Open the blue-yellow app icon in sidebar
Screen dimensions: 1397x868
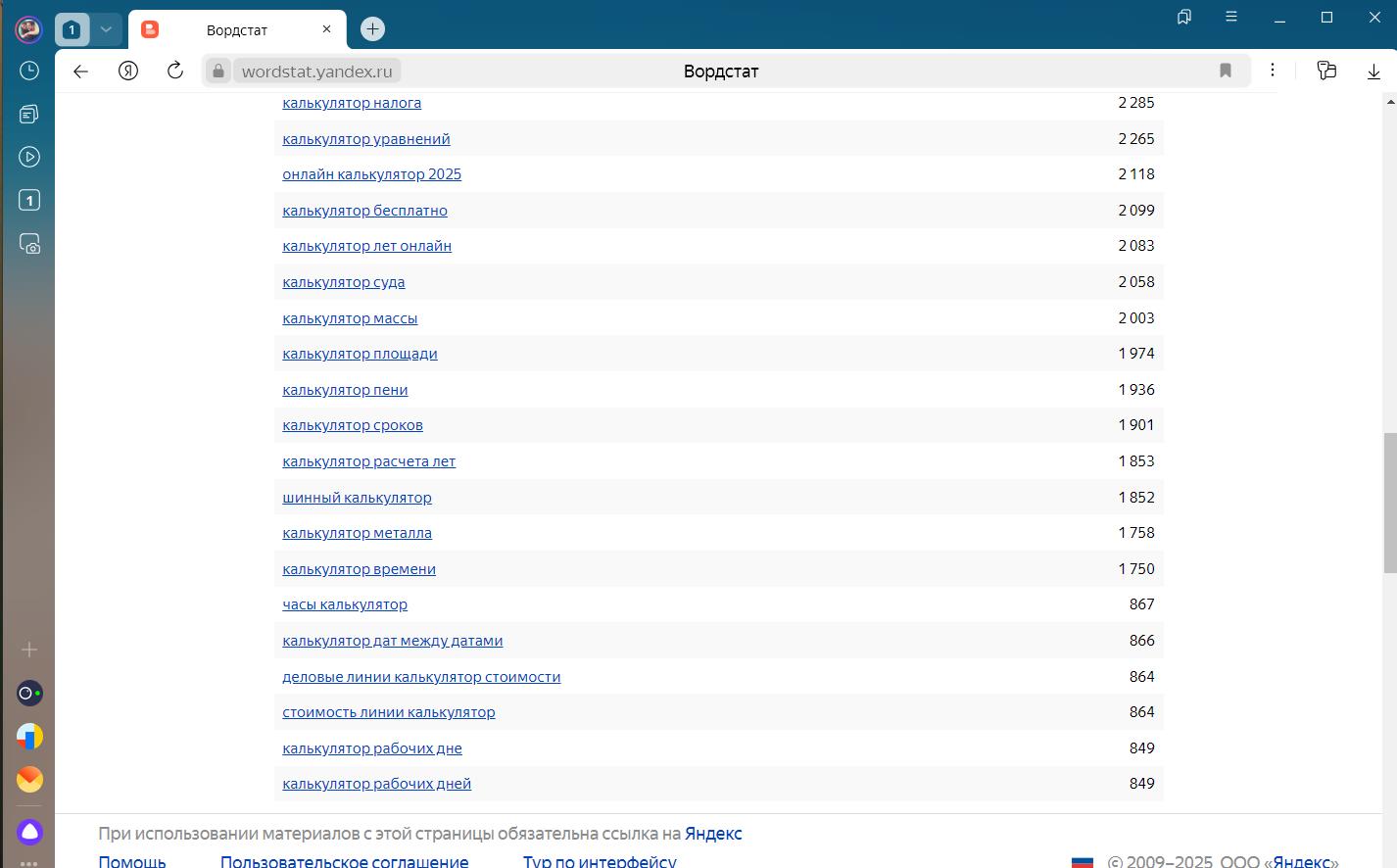pyautogui.click(x=29, y=737)
